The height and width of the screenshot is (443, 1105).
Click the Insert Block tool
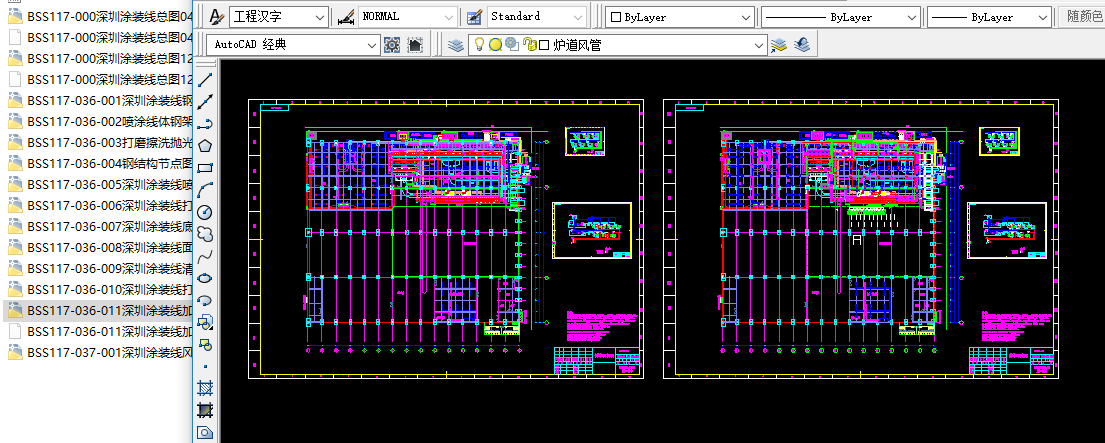tap(205, 323)
